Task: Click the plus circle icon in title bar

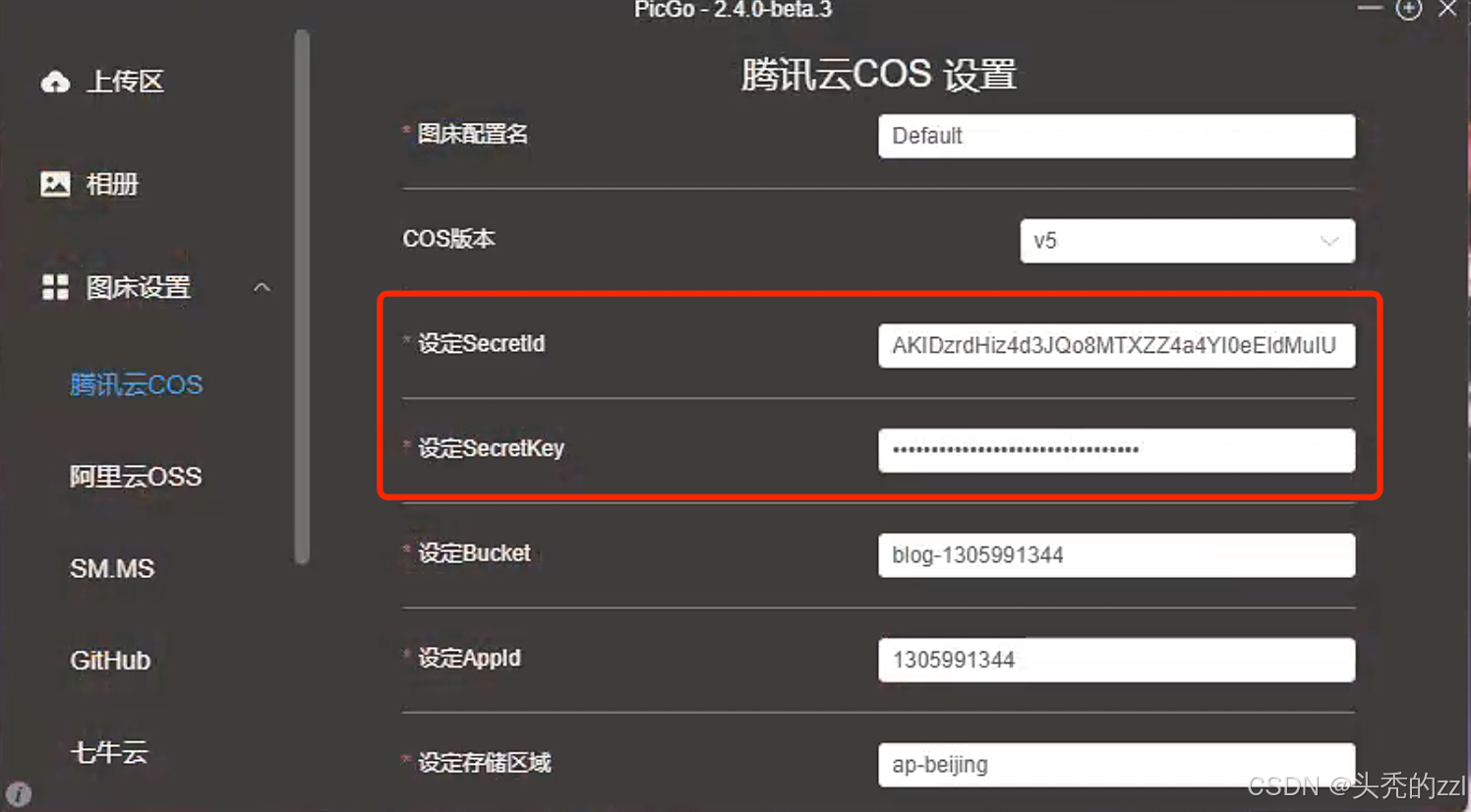Action: click(1409, 9)
